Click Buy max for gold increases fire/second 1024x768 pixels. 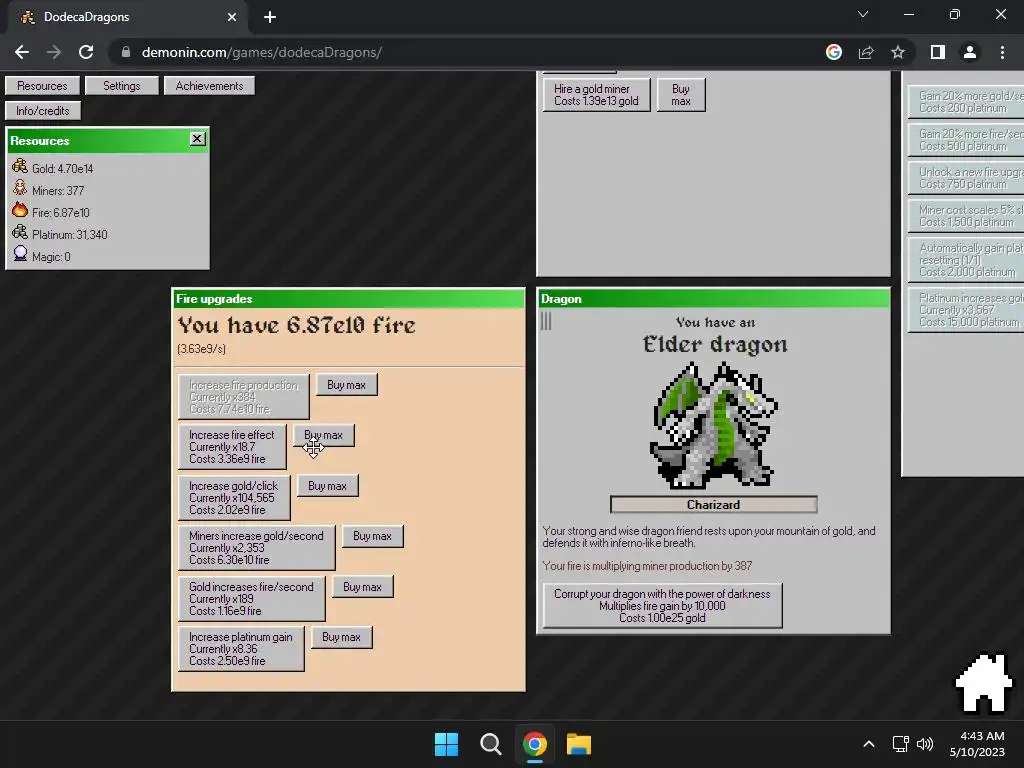pos(362,587)
